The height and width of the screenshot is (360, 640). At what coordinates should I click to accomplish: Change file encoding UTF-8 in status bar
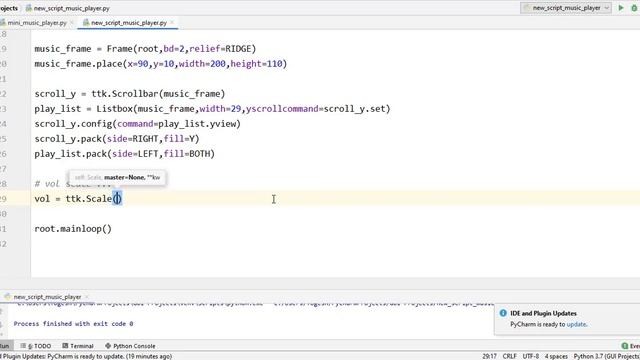tap(531, 356)
